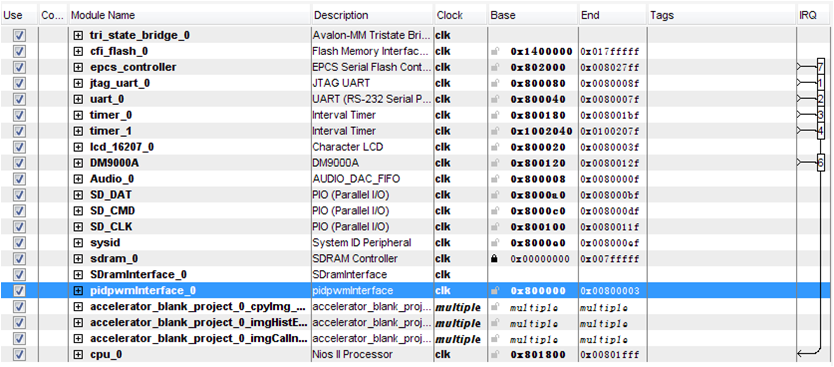Image resolution: width=834 pixels, height=367 pixels.
Task: Click the Description column header
Action: click(373, 15)
